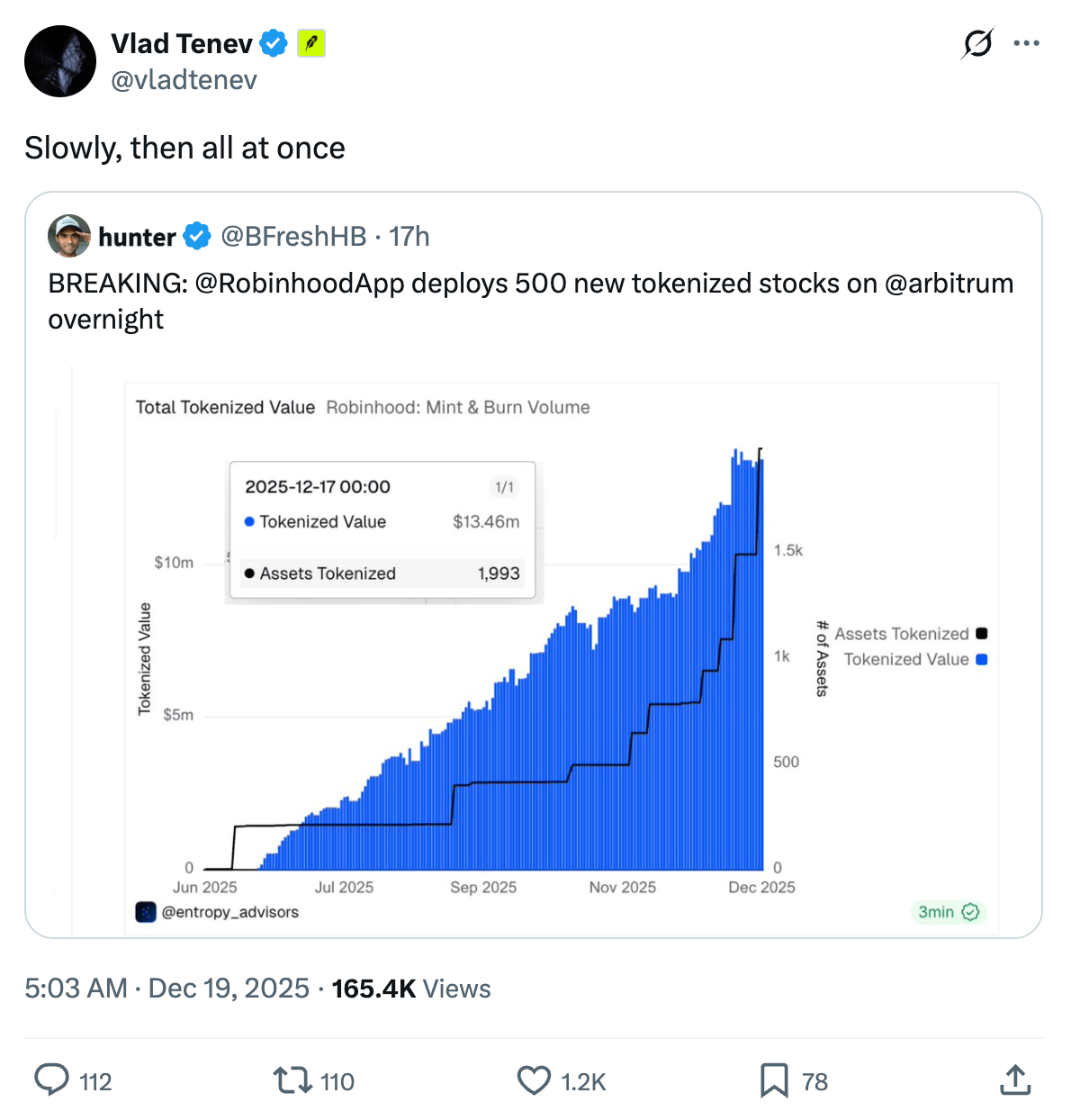This screenshot has height=1120, width=1071.
Task: Like the tweet with heart icon
Action: coord(534,1079)
